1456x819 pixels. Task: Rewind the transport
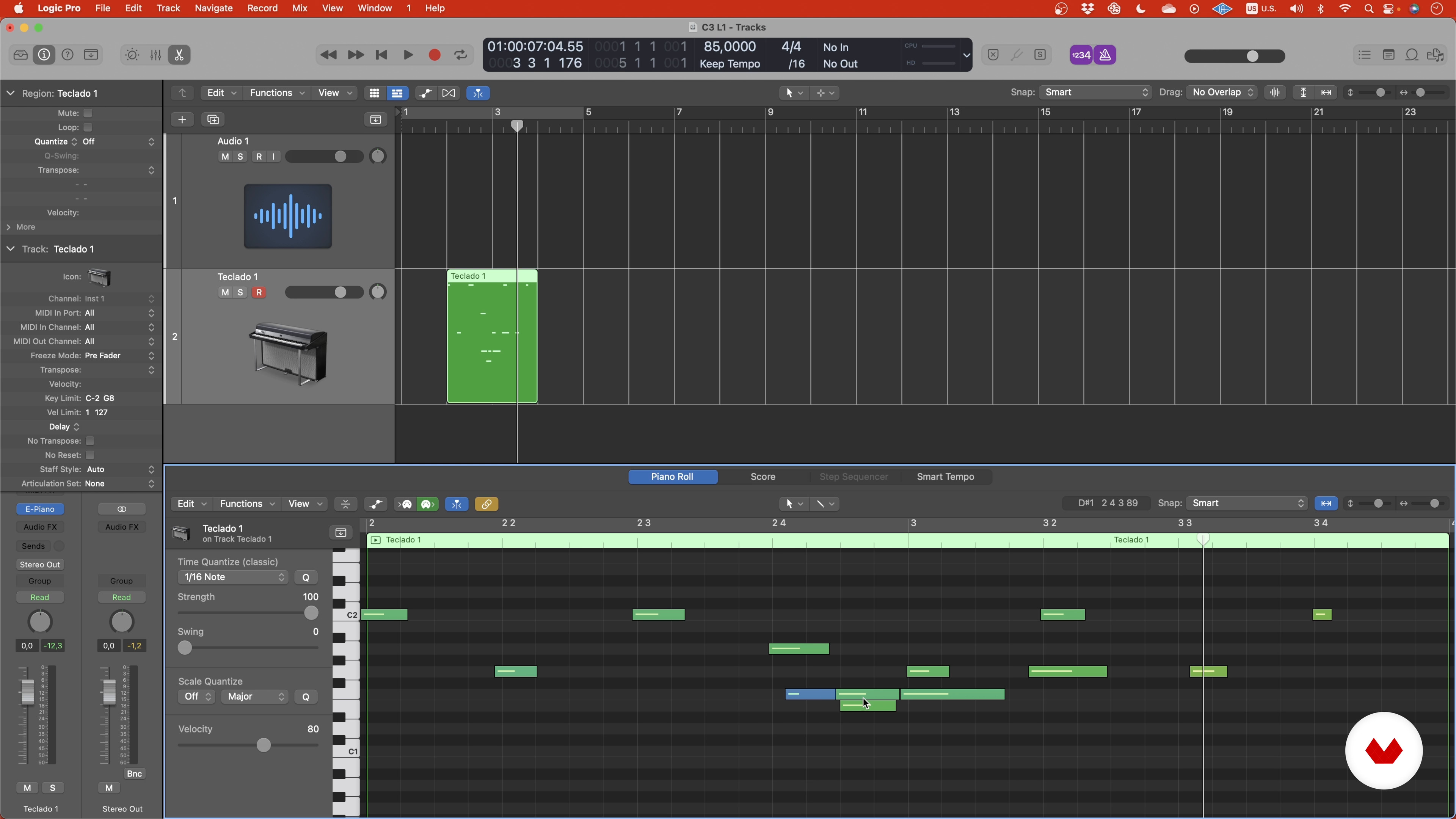tap(328, 55)
